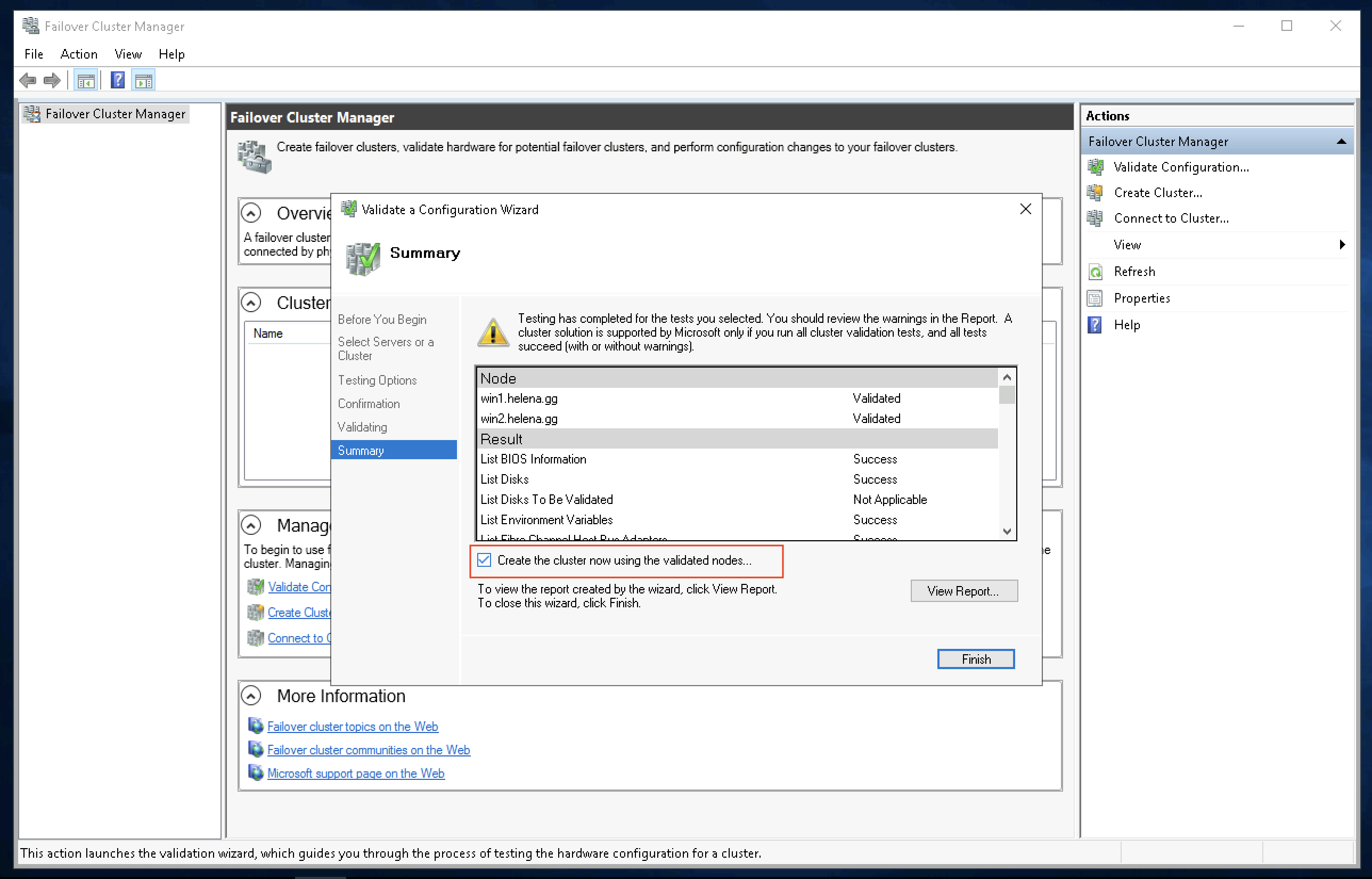The height and width of the screenshot is (879, 1372).
Task: Uncheck Create the cluster now using validated nodes
Action: (484, 560)
